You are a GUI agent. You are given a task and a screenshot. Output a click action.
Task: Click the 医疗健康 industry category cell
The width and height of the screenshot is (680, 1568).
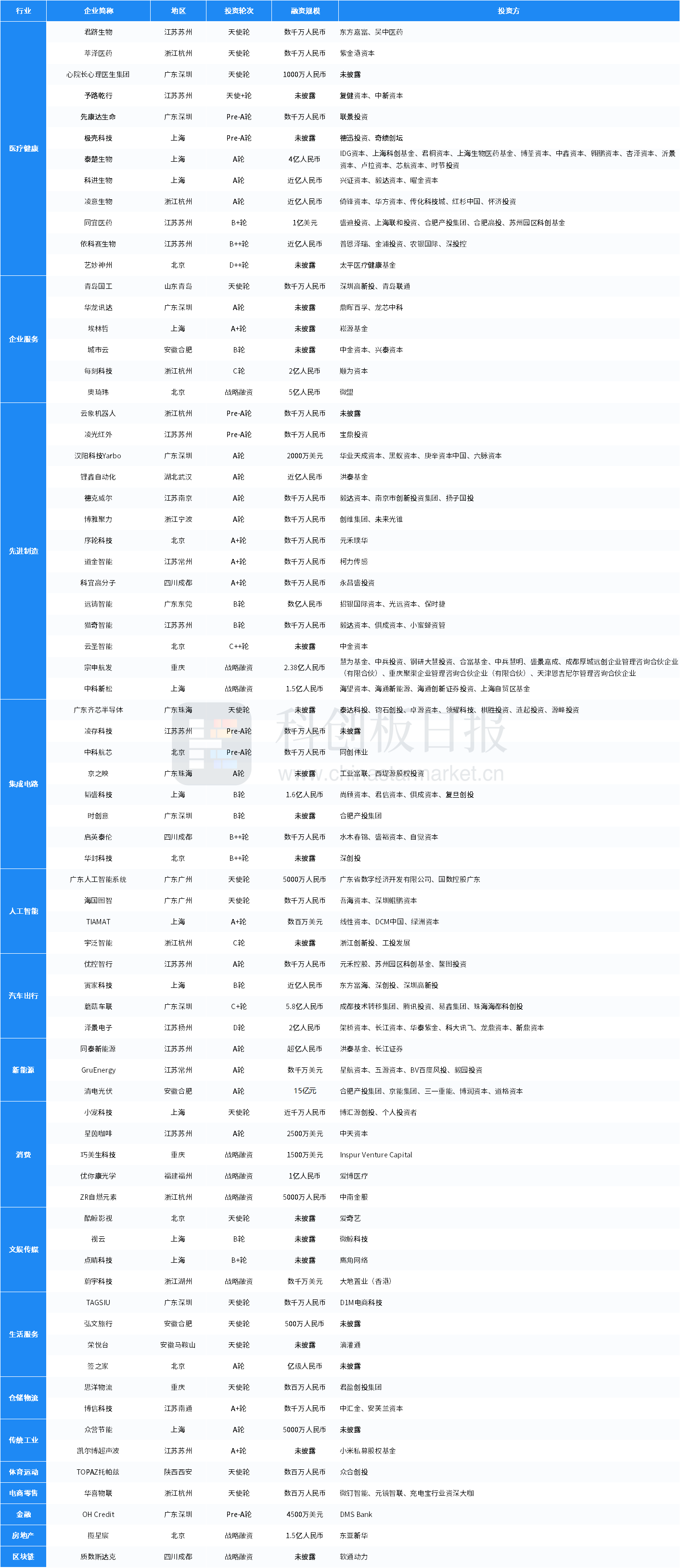(24, 149)
